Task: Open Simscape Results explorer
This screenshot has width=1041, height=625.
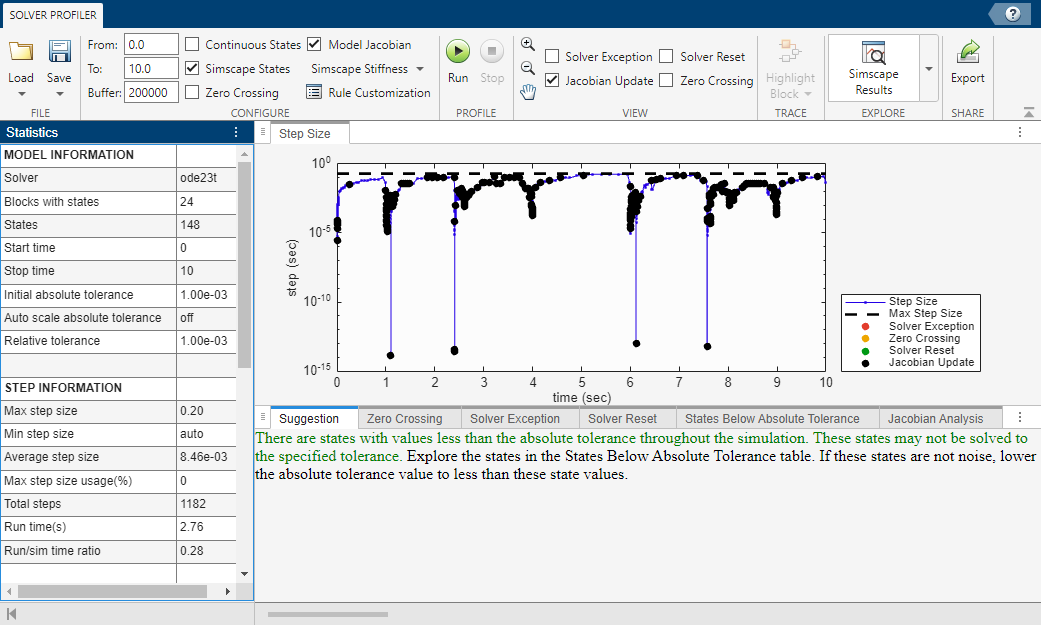Action: click(x=873, y=60)
